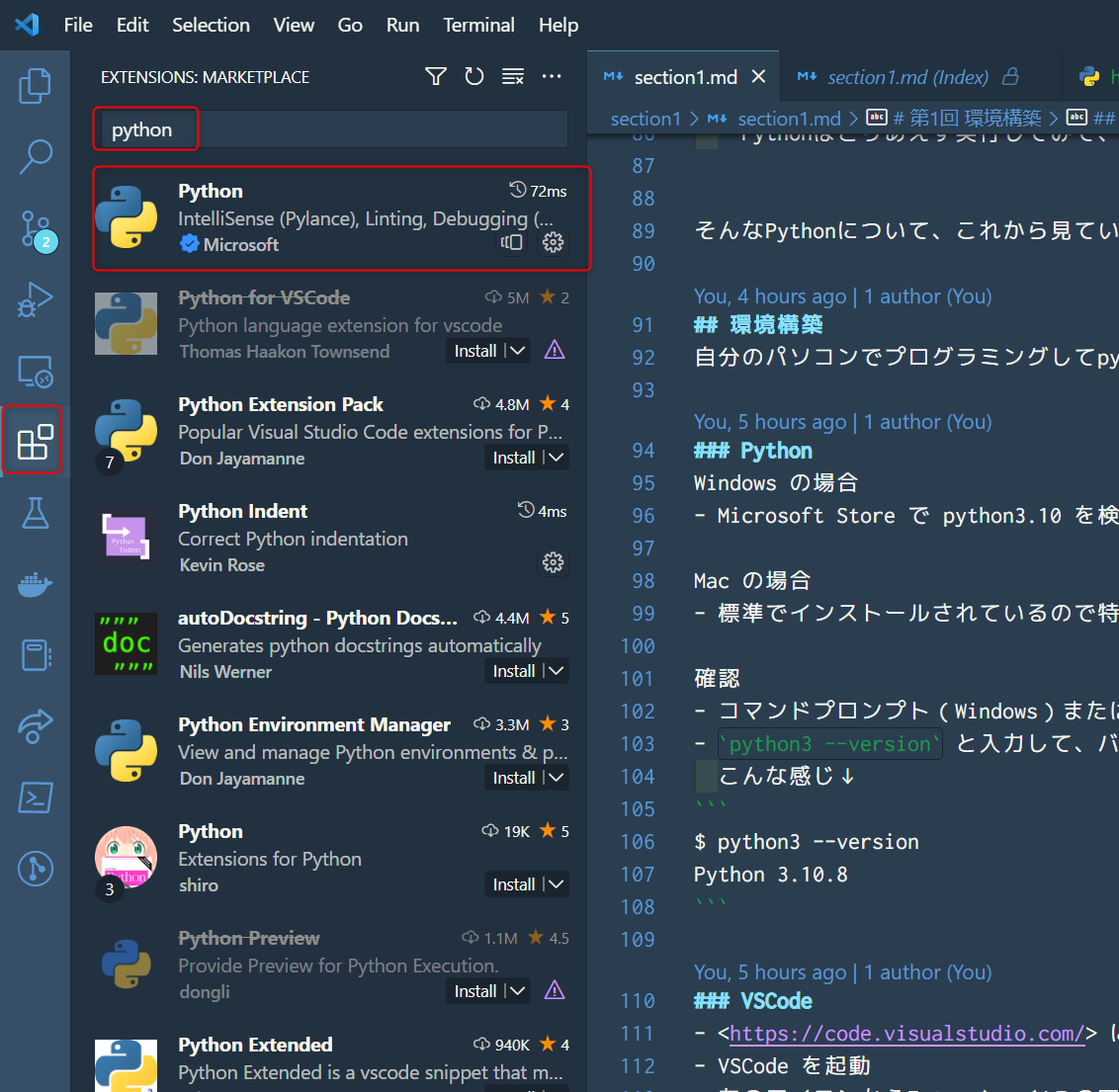
Task: Open the Terminal menu
Action: [x=478, y=25]
